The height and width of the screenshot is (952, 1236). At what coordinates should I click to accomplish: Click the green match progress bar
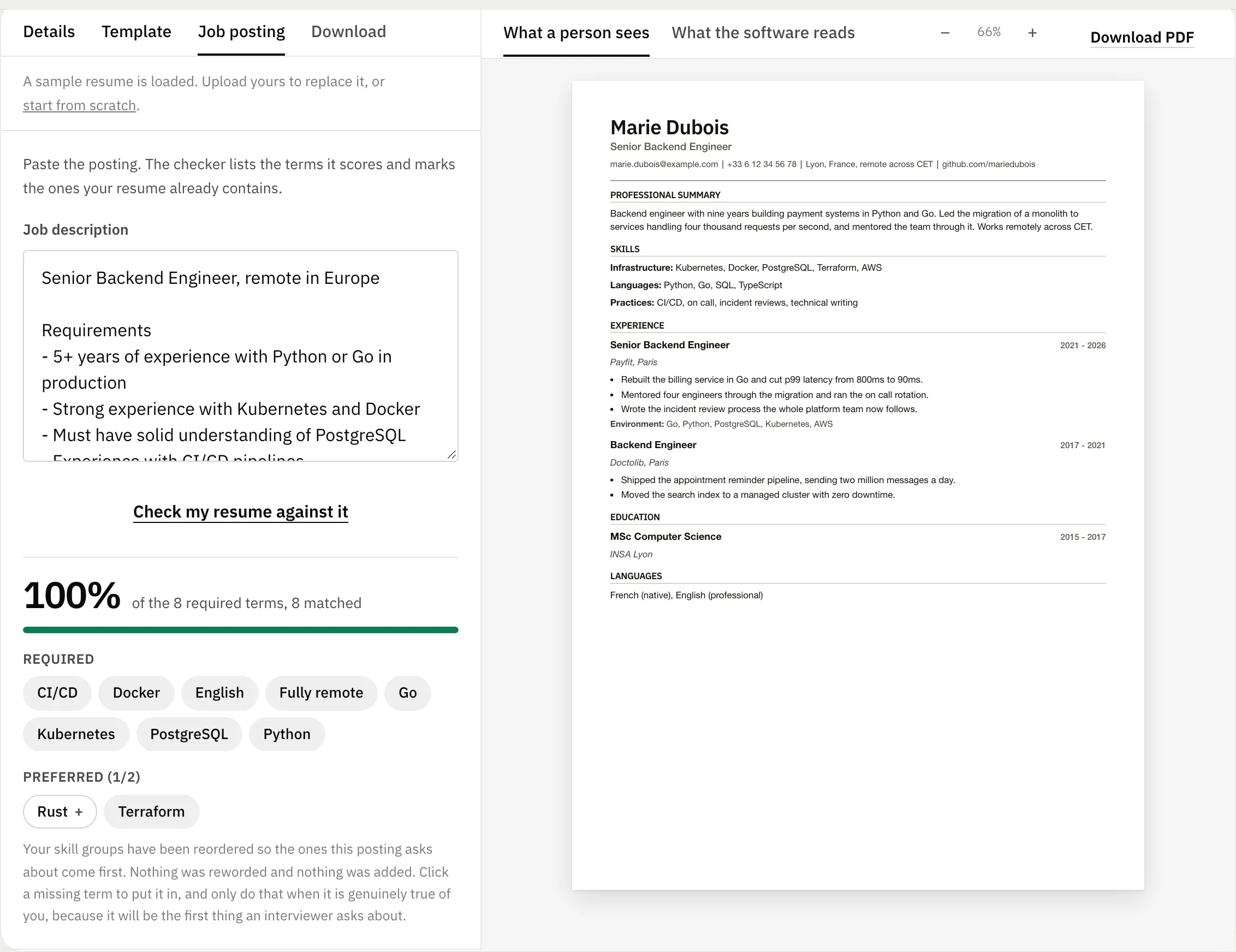pos(241,630)
